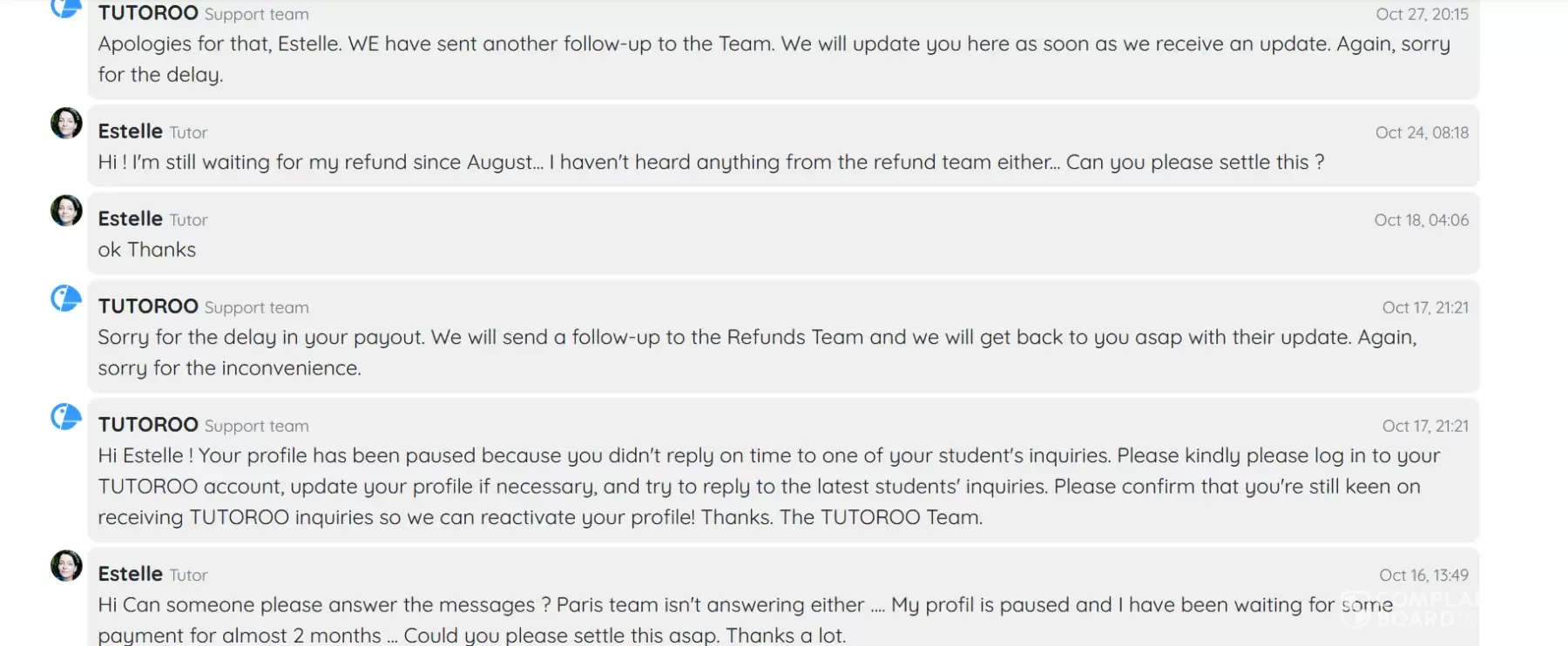The height and width of the screenshot is (646, 1568).
Task: Click the "Oct 16, 13:49" timestamp
Action: pyautogui.click(x=1423, y=575)
